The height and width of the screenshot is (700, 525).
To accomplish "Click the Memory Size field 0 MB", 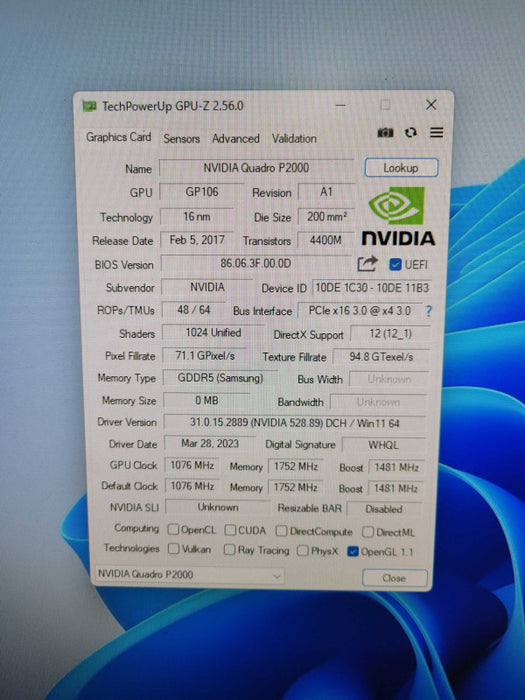I will [207, 400].
